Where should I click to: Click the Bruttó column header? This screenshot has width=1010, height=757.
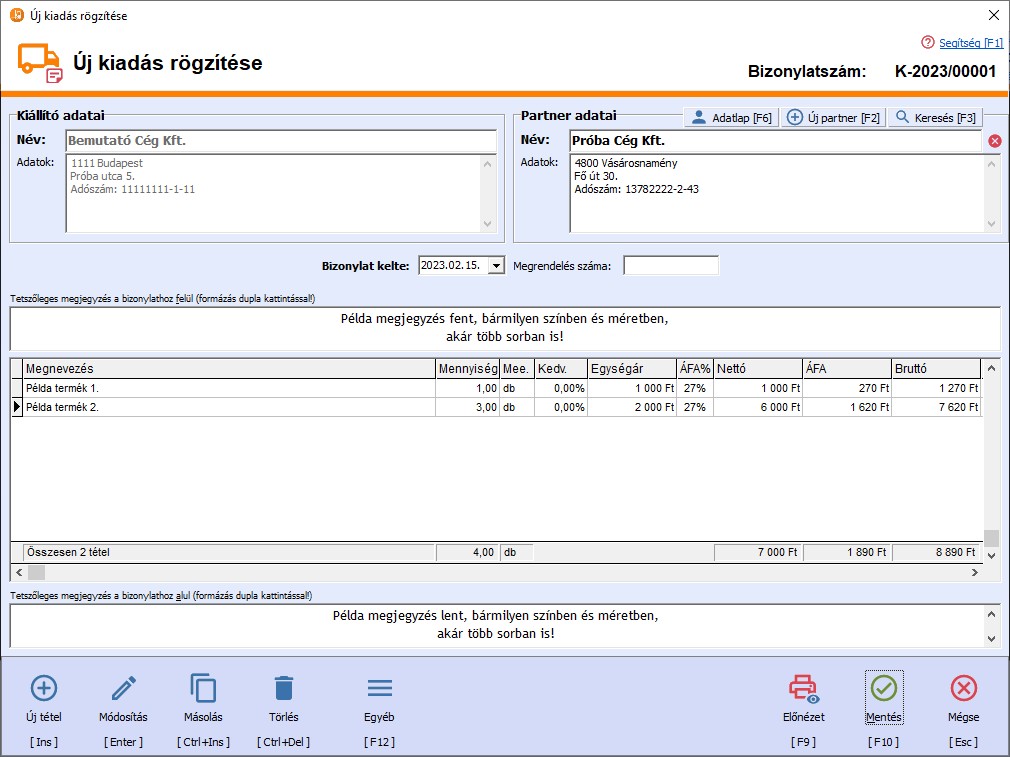point(935,369)
